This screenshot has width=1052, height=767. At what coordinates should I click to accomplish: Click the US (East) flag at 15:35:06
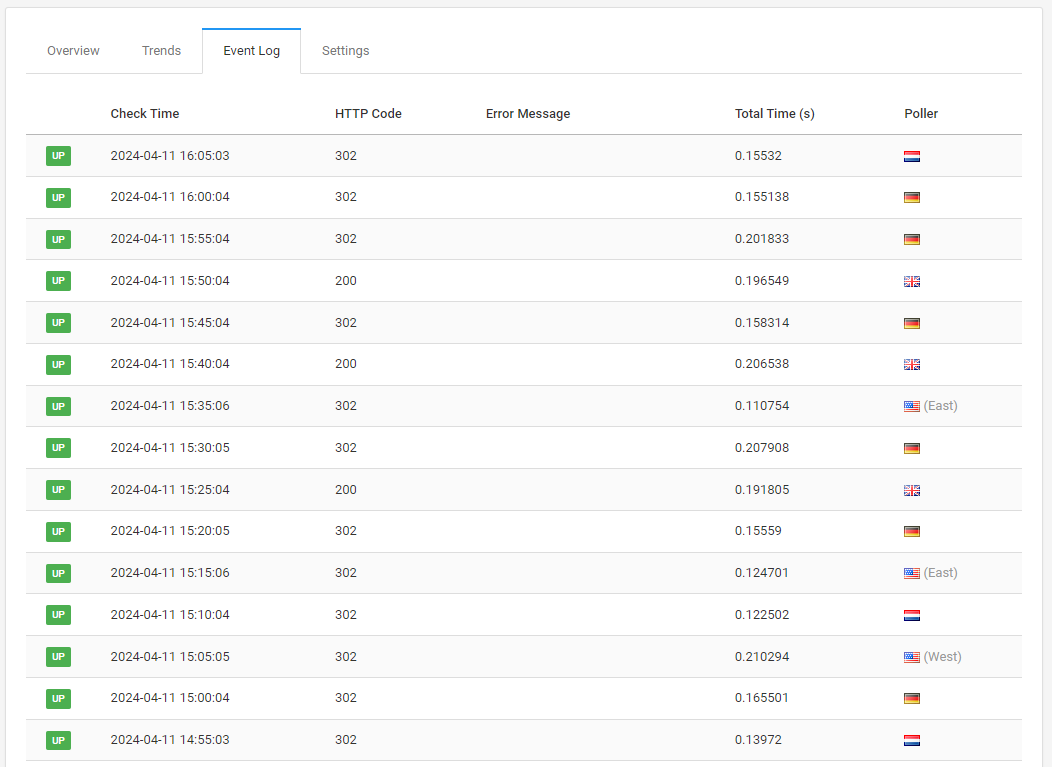(x=911, y=406)
